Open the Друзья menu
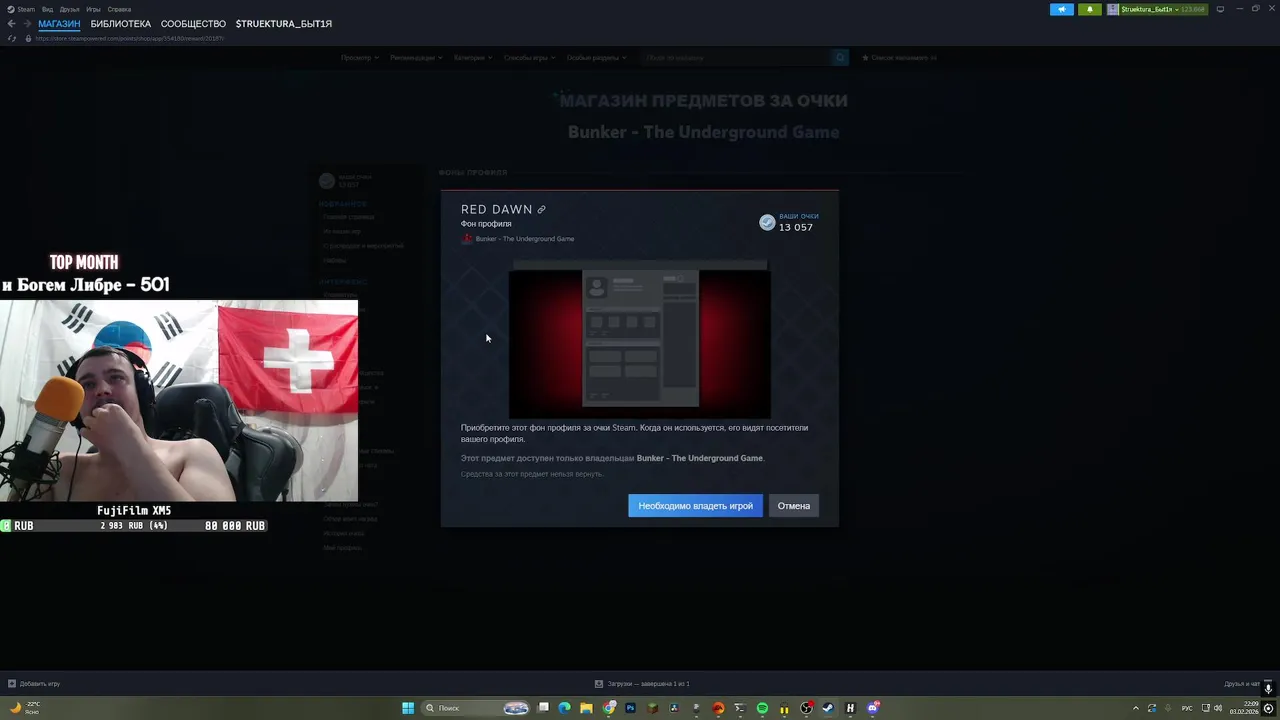The width and height of the screenshot is (1280, 720). coord(69,9)
